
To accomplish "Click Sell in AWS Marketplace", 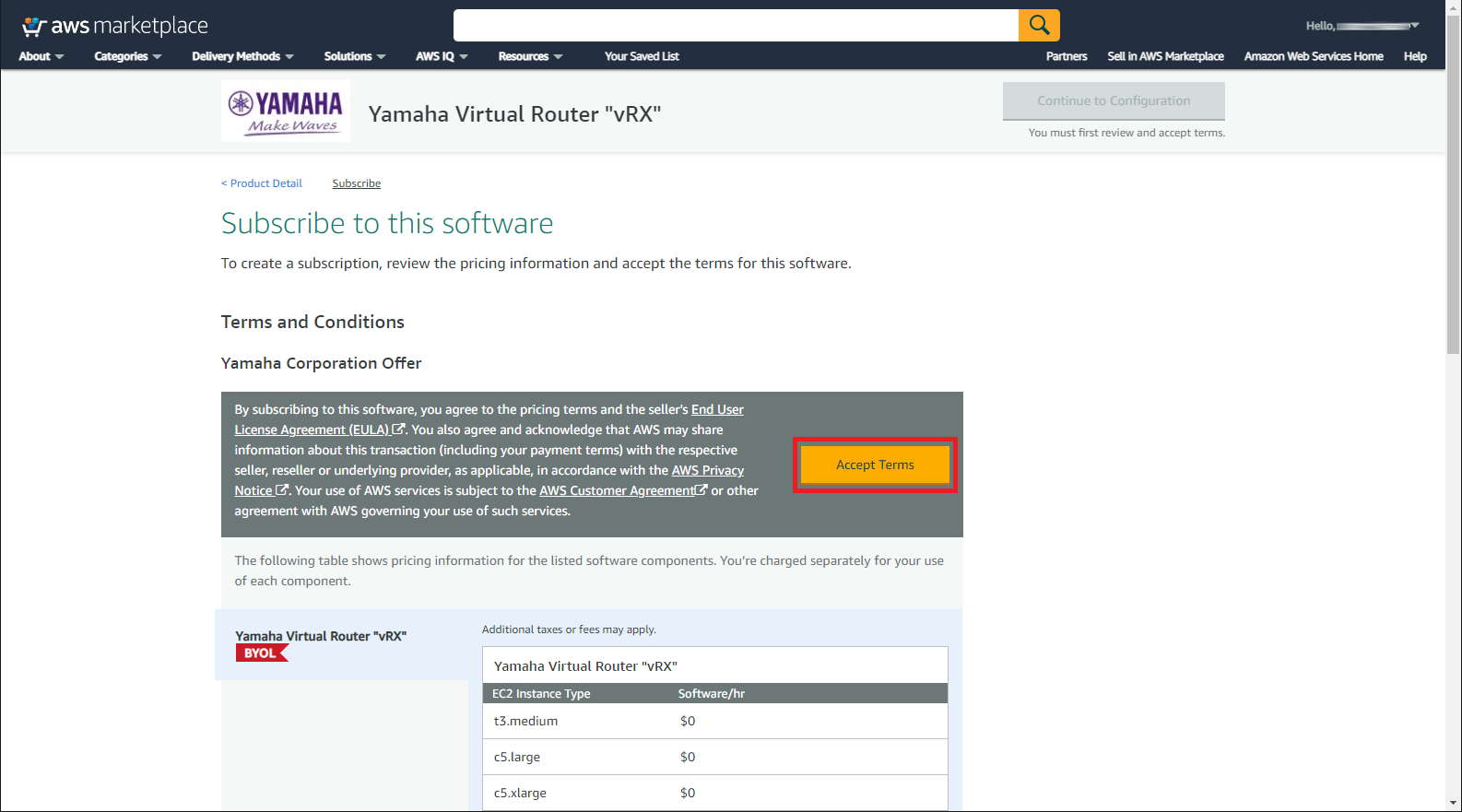I will tap(1165, 56).
